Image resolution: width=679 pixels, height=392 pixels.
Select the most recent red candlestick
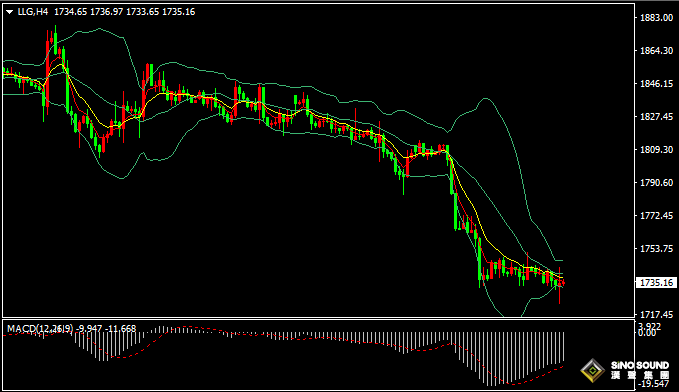563,283
